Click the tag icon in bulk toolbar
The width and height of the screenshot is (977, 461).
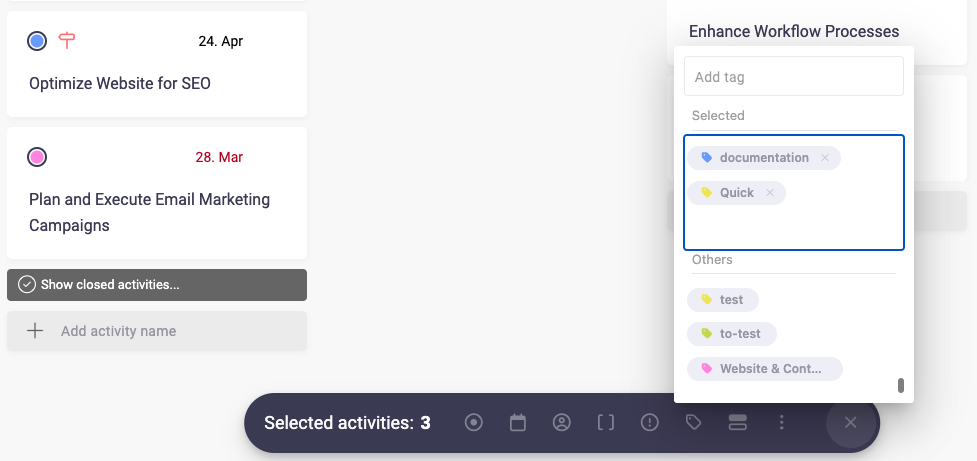[x=694, y=423]
